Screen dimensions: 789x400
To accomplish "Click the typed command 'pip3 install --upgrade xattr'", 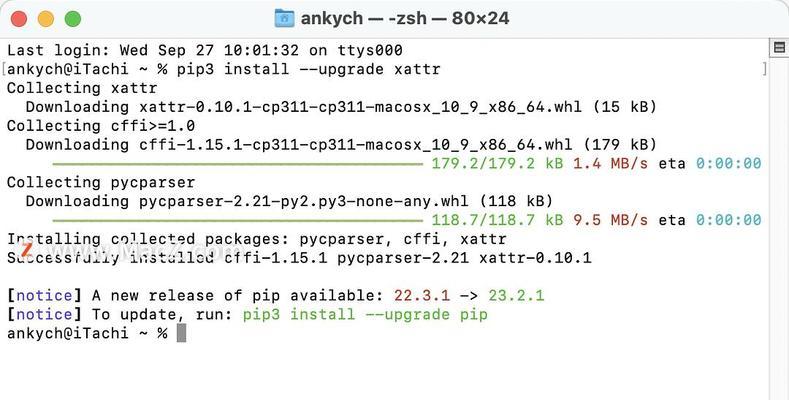I will pos(308,69).
